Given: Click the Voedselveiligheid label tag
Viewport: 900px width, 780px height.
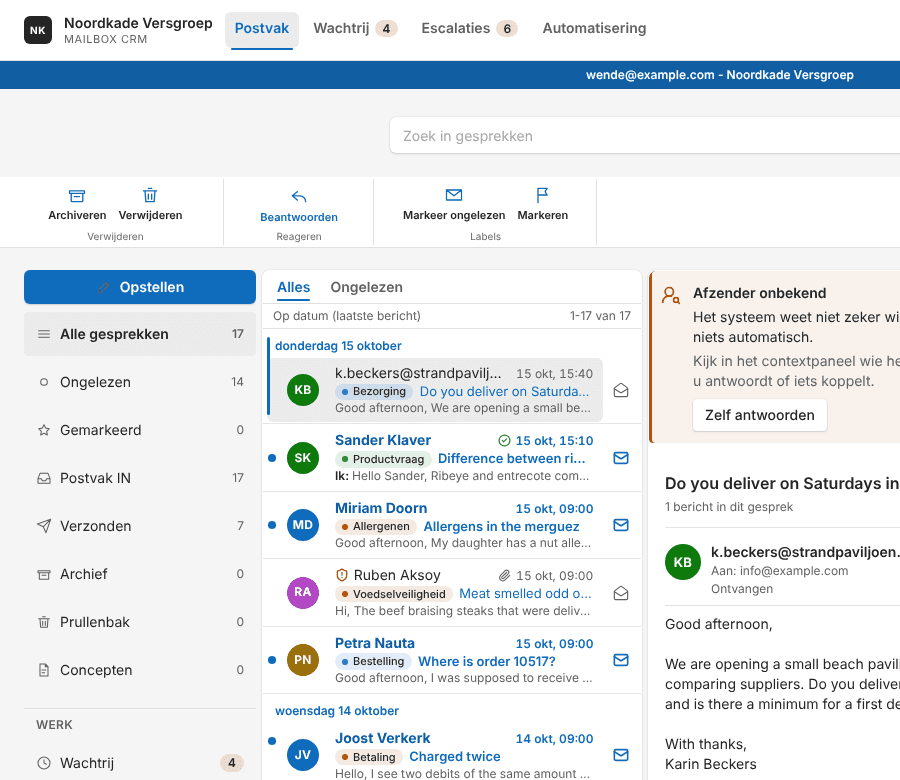Looking at the screenshot, I should point(393,594).
